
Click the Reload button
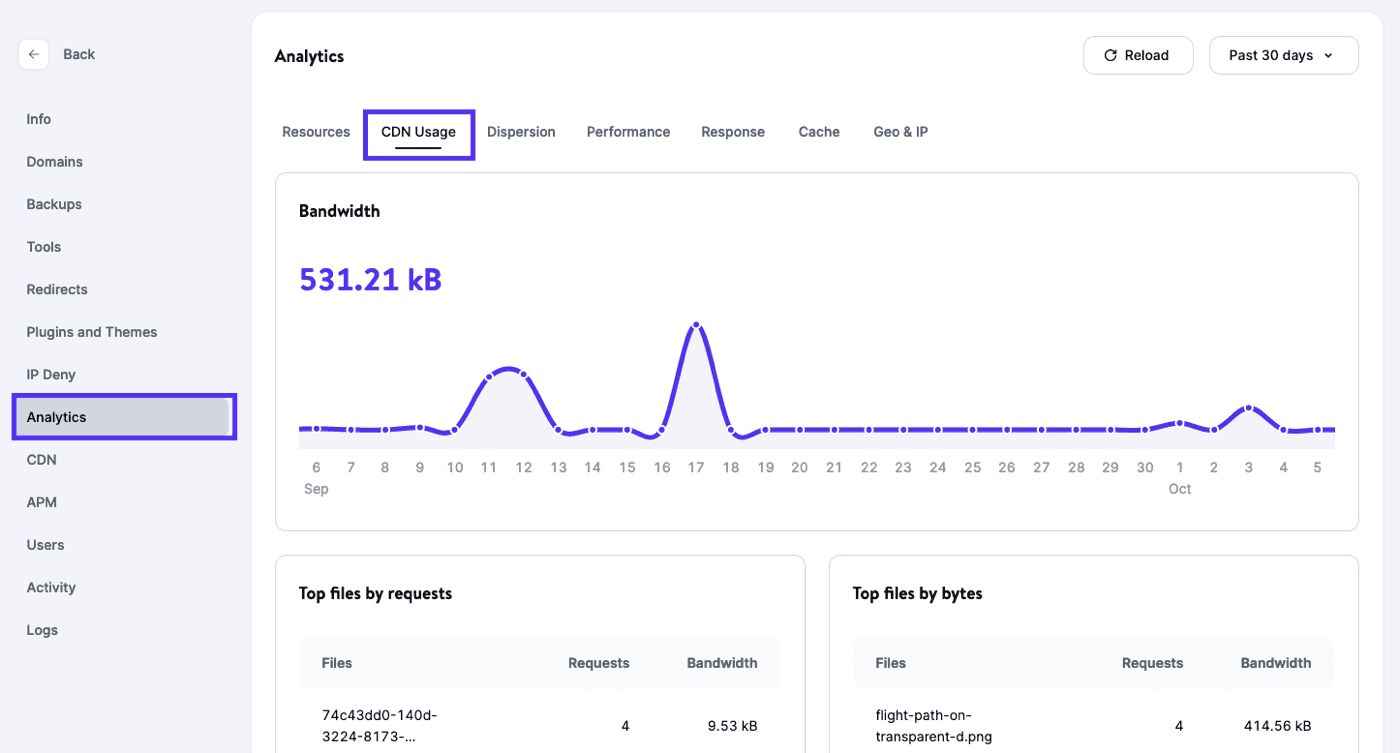1138,55
